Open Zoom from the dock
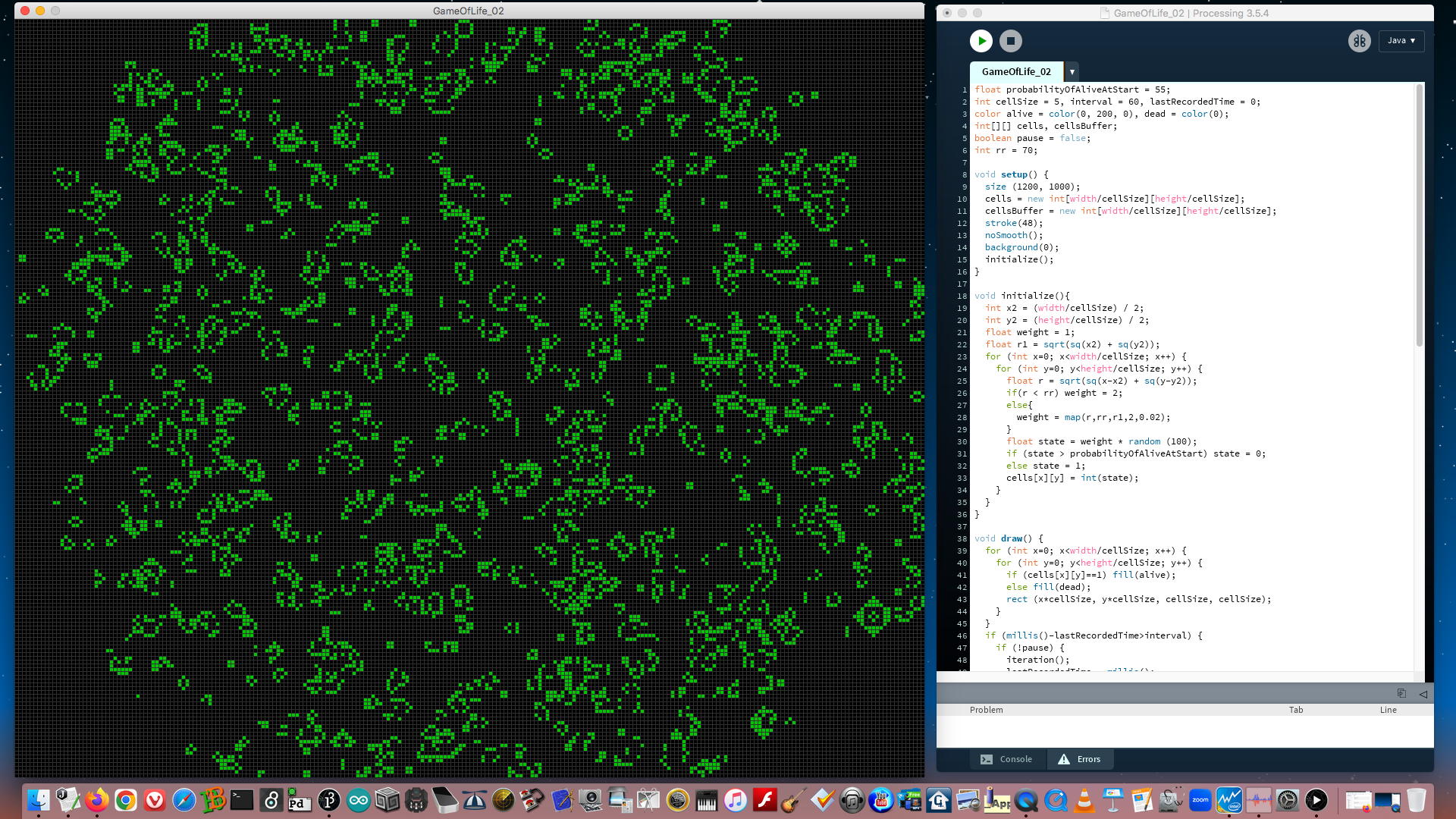This screenshot has width=1456, height=819. pyautogui.click(x=1200, y=800)
